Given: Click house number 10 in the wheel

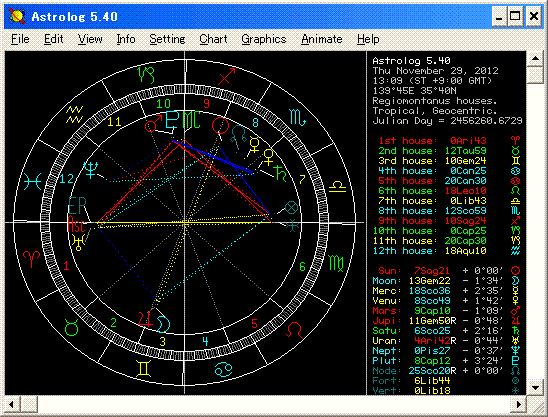Looking at the screenshot, I should 164,104.
